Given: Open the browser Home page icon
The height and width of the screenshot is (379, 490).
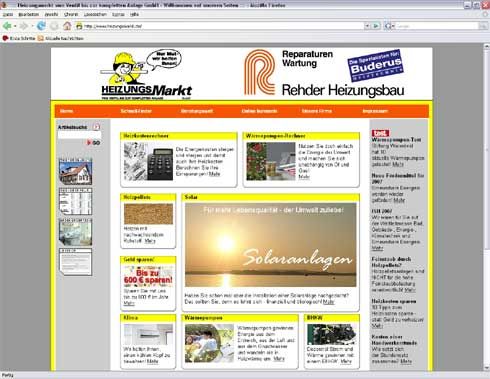Looking at the screenshot, I should click(x=67, y=26).
